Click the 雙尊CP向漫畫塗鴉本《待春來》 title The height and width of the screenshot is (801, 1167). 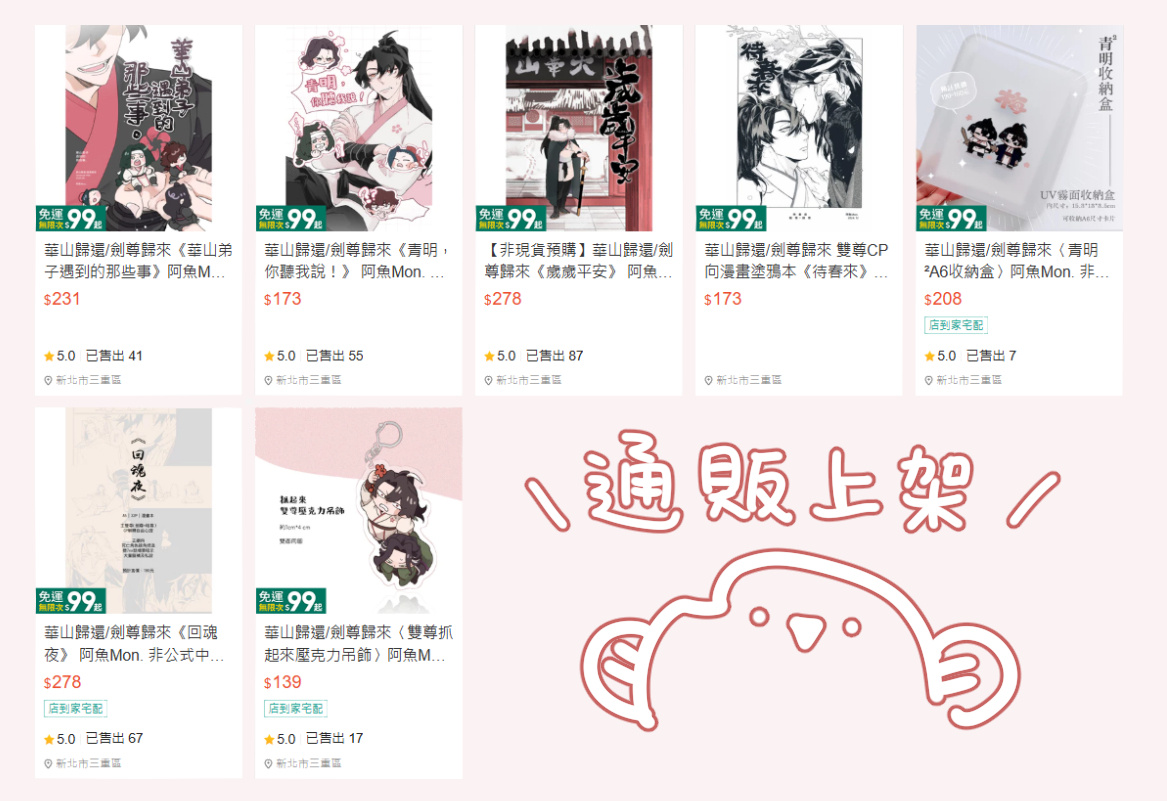(x=797, y=261)
